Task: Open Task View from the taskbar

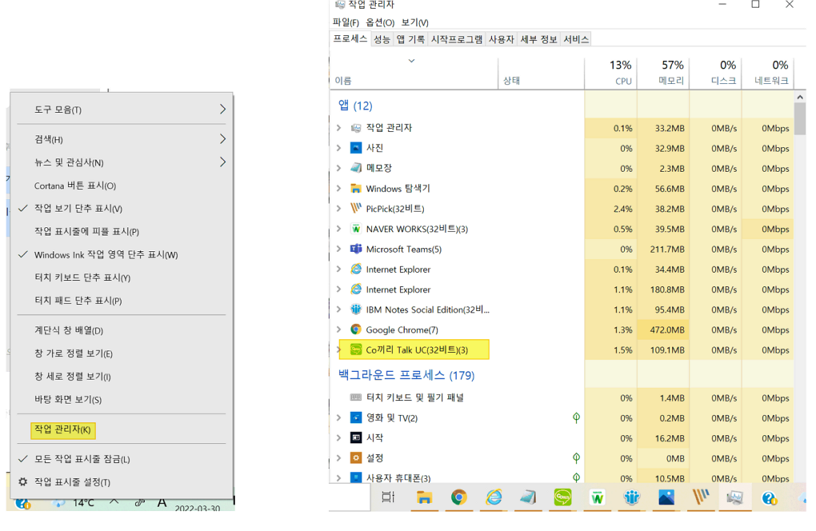Action: (388, 497)
